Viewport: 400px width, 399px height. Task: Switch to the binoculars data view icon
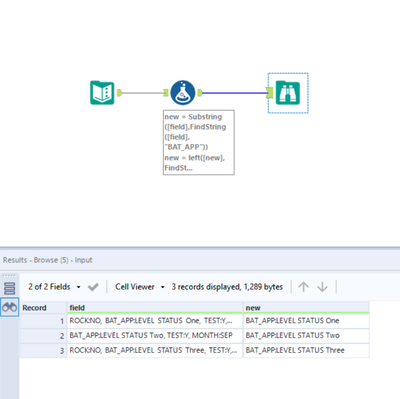(10, 307)
